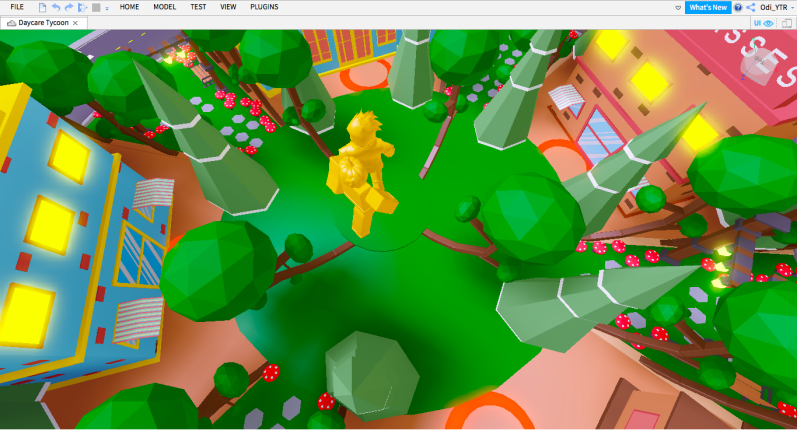Close the Daycare Tycoon tab
The width and height of the screenshot is (797, 448).
pos(75,23)
